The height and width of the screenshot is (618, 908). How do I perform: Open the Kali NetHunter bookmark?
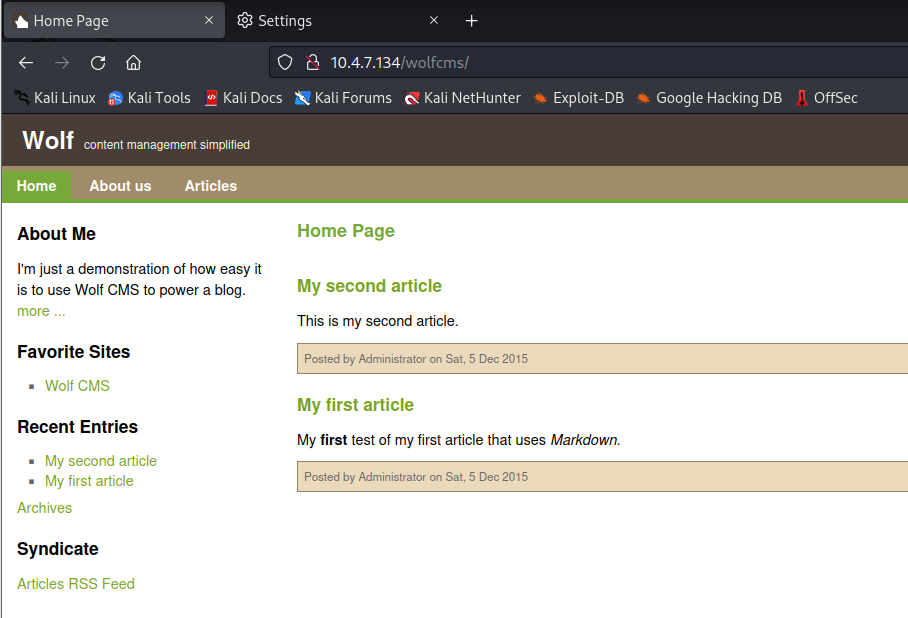coord(463,98)
